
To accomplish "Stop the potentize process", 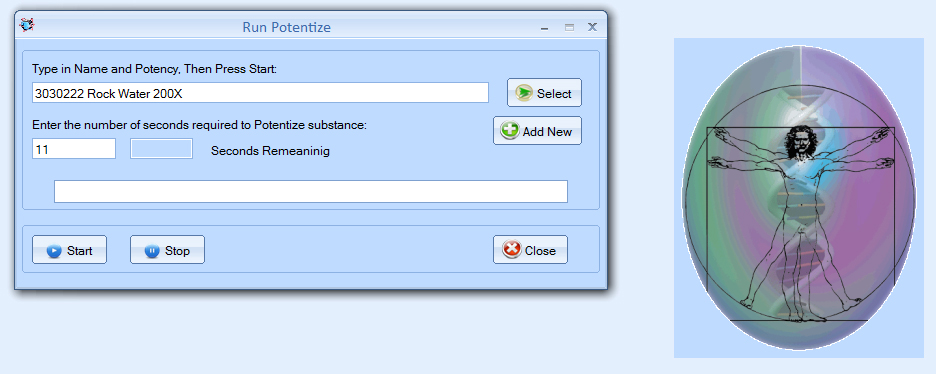I will click(167, 249).
